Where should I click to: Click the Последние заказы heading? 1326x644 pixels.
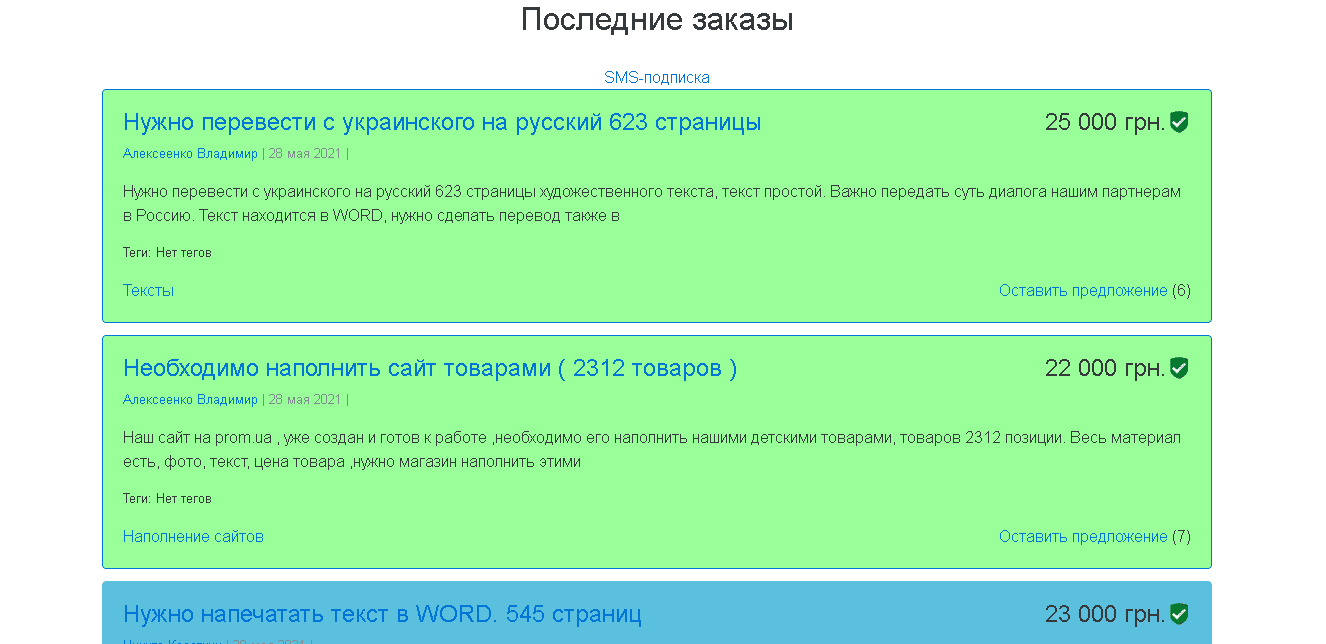(x=657, y=20)
